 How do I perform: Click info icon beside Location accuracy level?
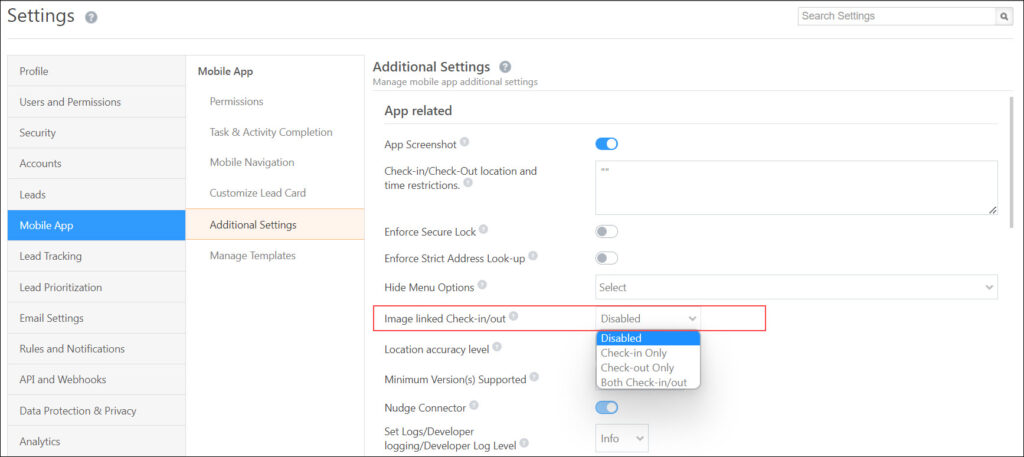(x=497, y=347)
